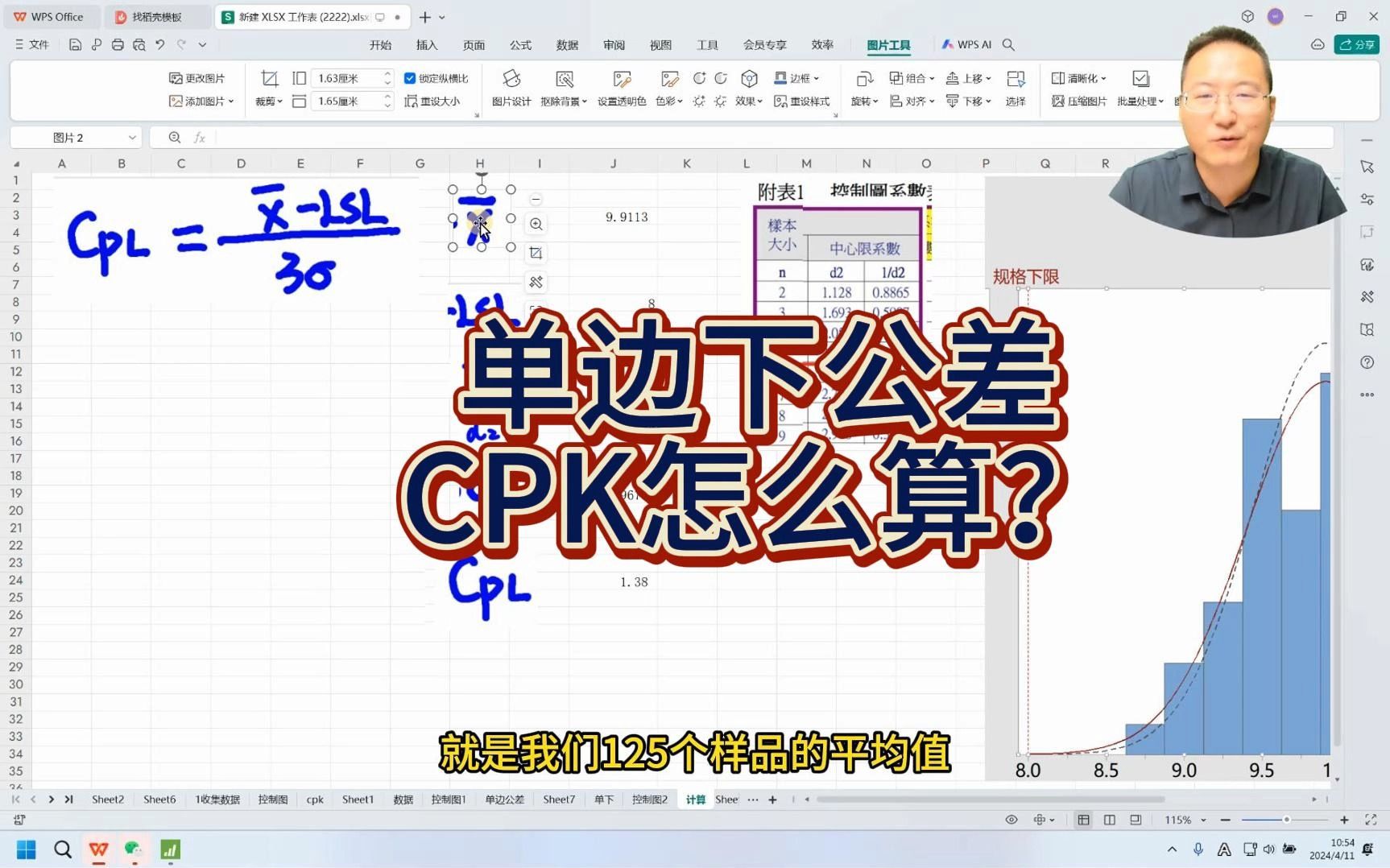This screenshot has height=868, width=1390.
Task: Toggle eye protection mode icon in status bar
Action: (x=1011, y=820)
